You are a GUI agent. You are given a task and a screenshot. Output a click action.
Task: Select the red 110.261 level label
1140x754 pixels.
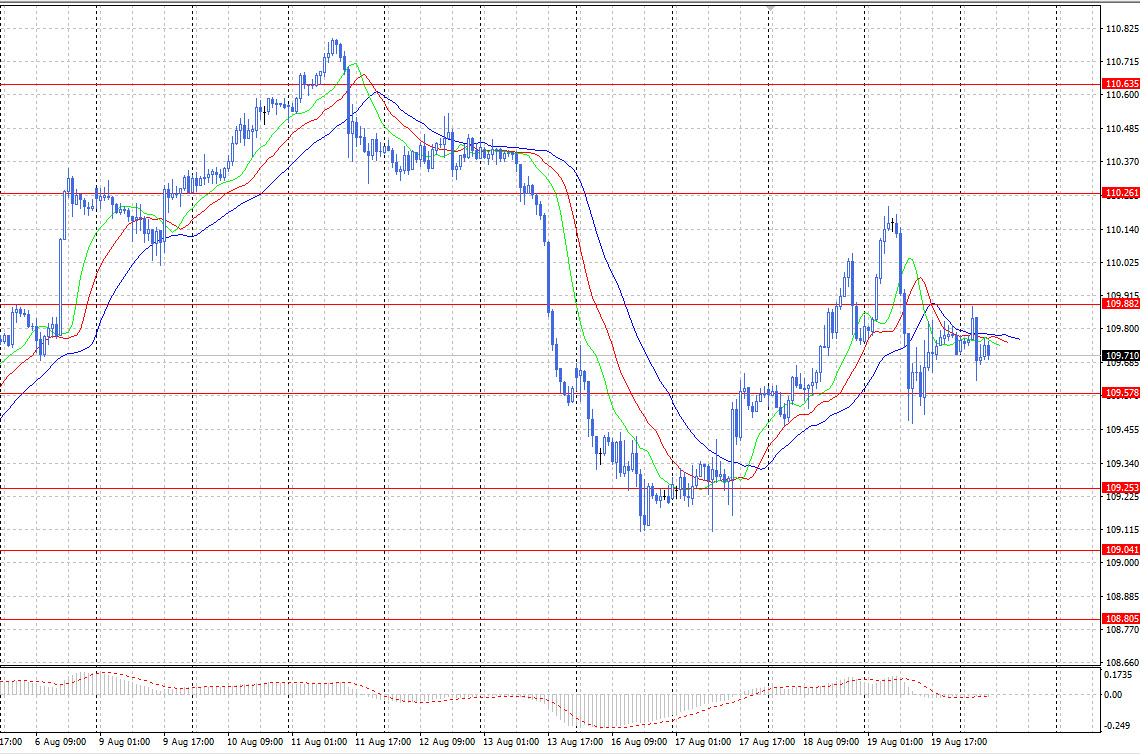coord(1122,193)
